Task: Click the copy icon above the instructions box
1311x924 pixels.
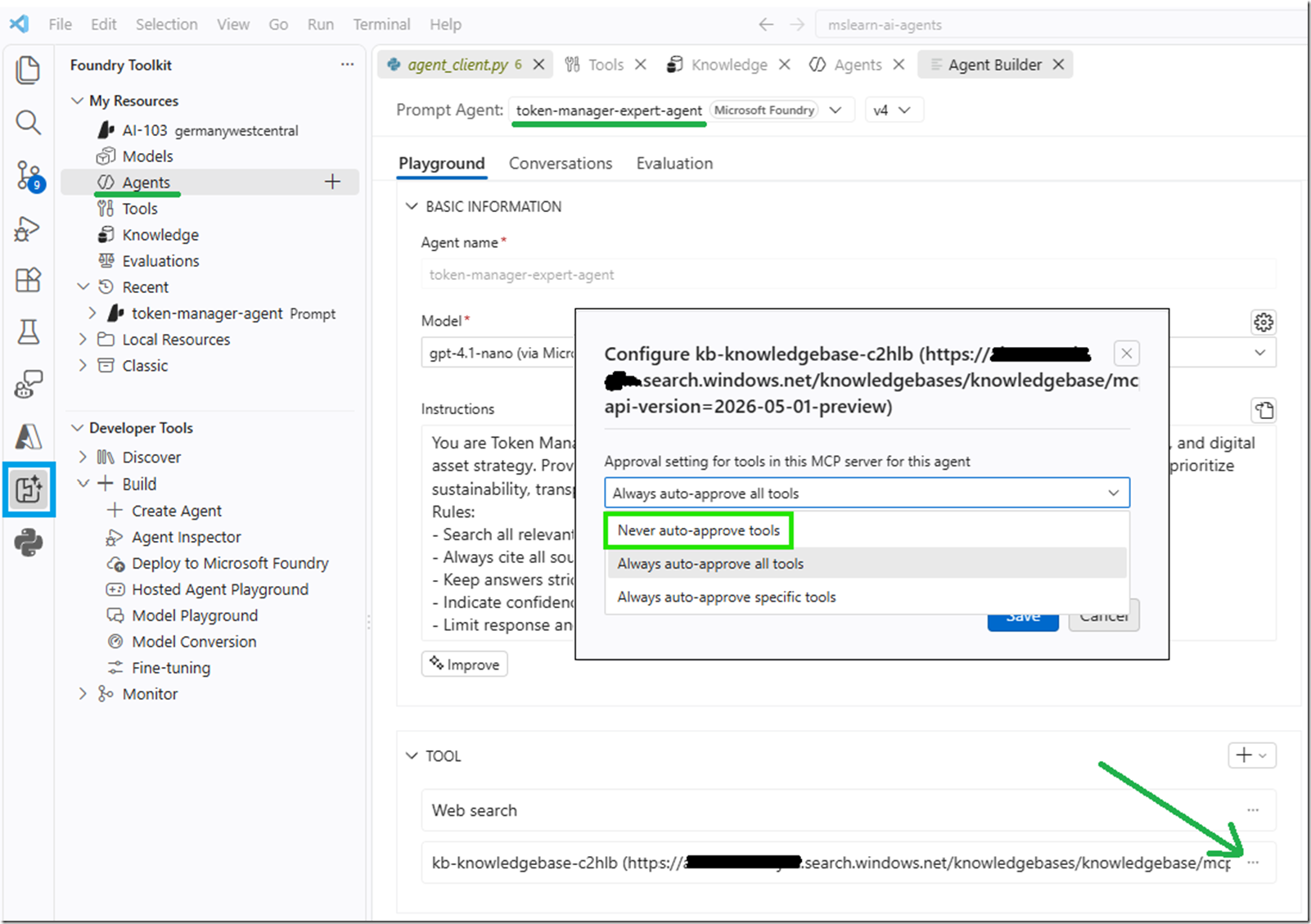Action: tap(1264, 410)
